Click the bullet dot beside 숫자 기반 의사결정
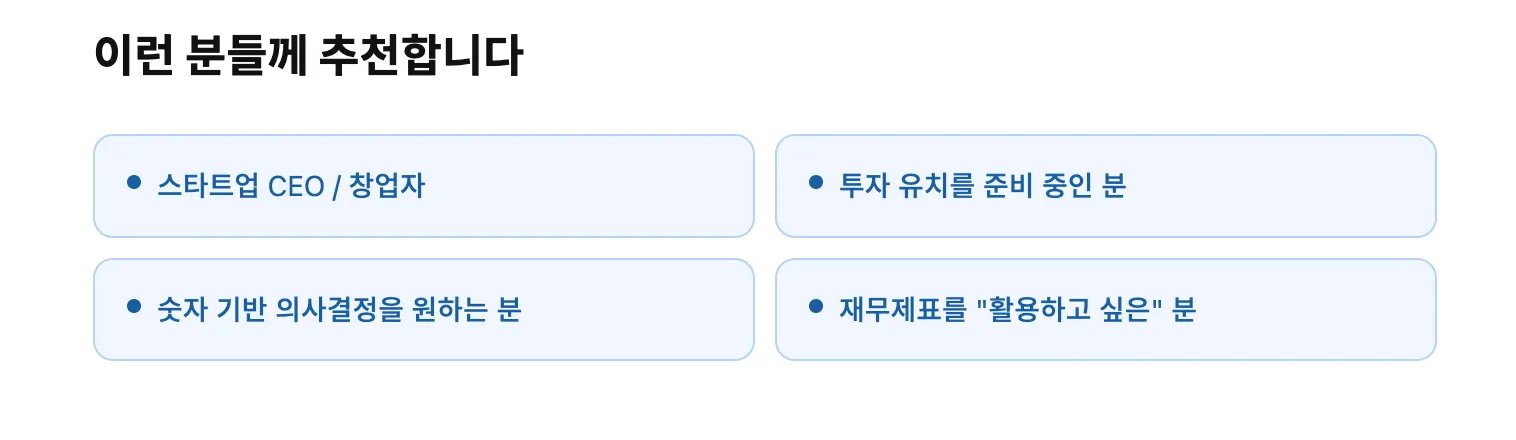 click(134, 306)
